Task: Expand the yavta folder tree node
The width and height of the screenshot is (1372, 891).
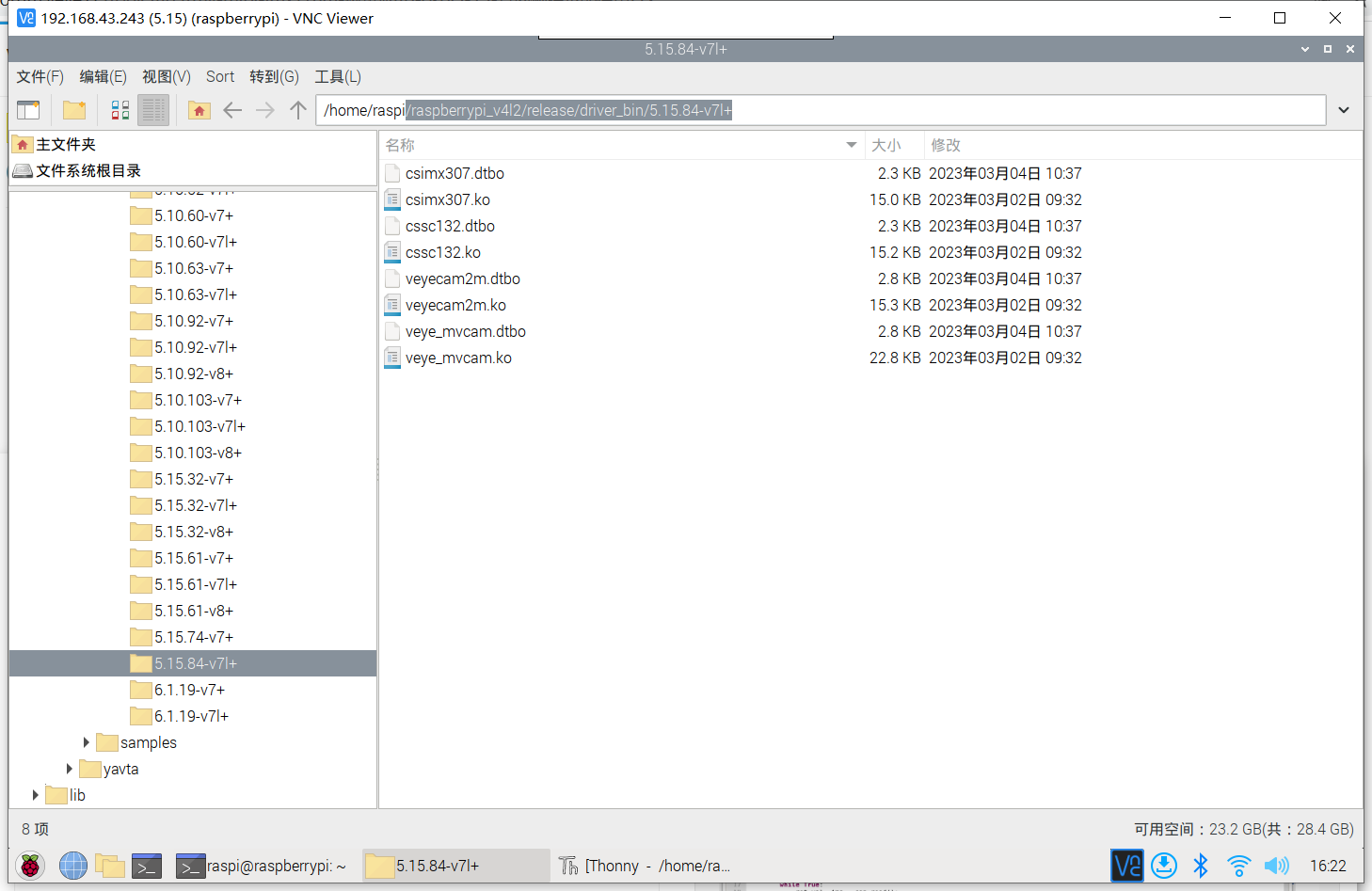Action: (x=70, y=769)
